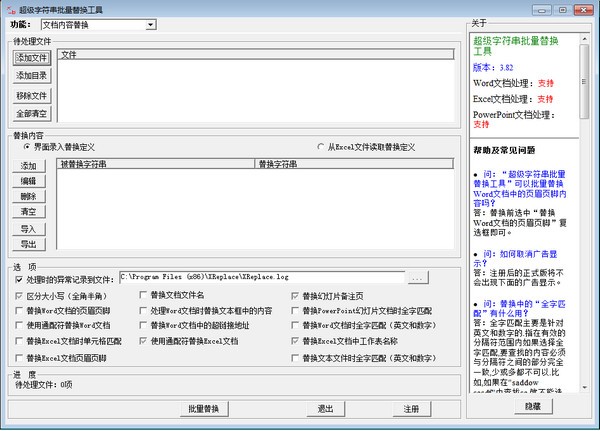
Task: Enable 替换Excel文档页眉页脚 checkbox
Action: point(19,356)
